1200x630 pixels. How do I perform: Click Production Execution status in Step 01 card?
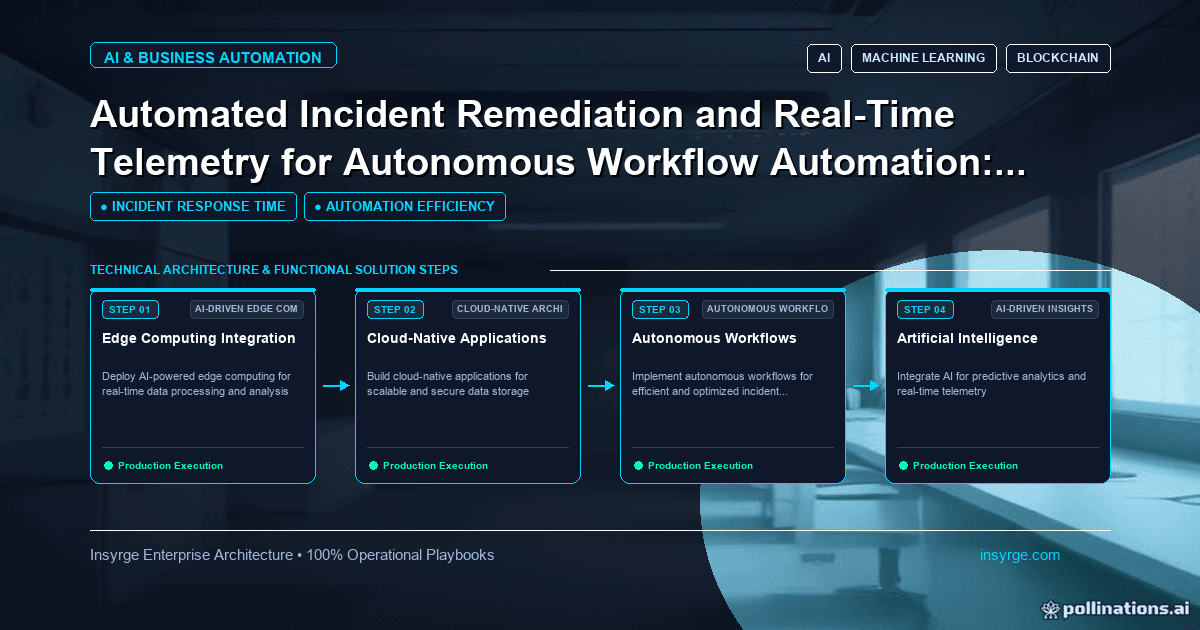tap(163, 466)
